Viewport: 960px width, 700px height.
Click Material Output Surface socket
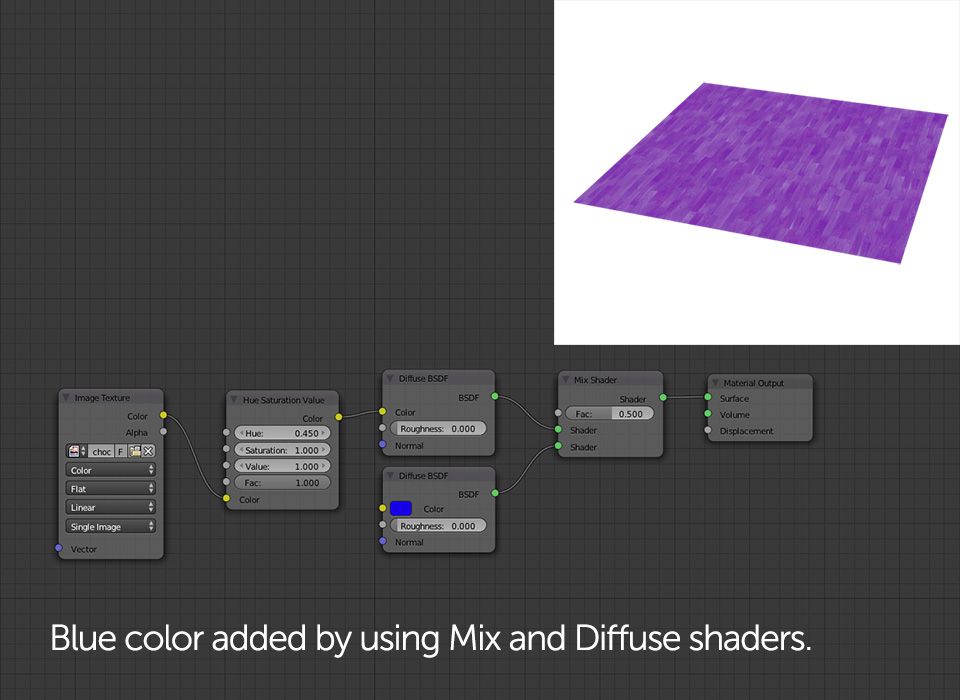point(708,397)
